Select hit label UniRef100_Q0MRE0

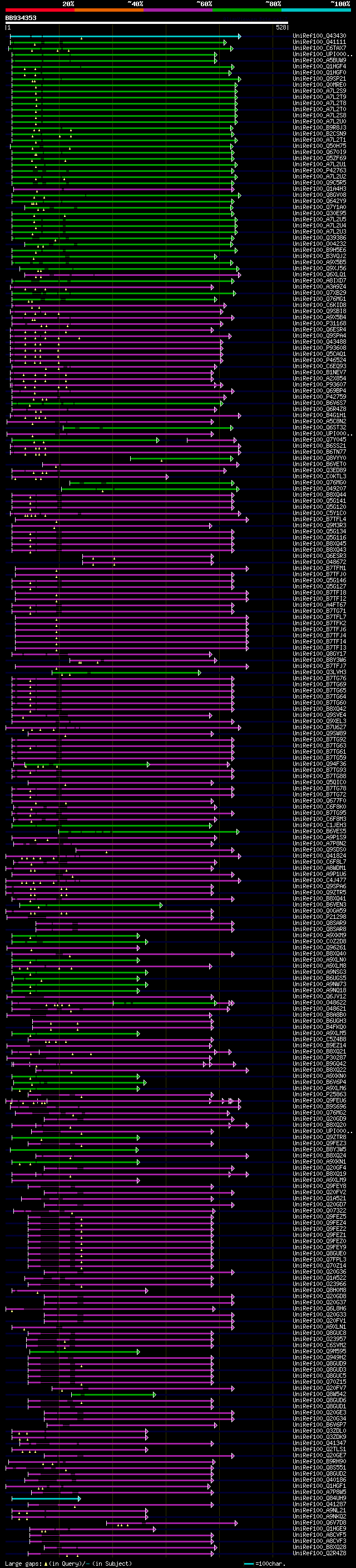click(319, 85)
